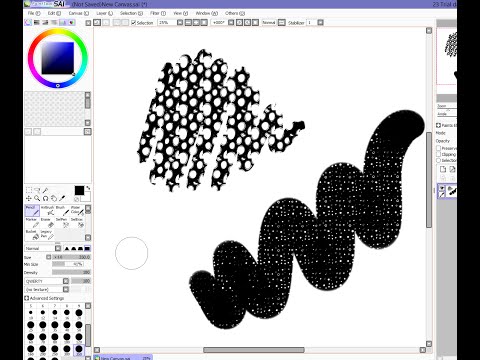
Task: Select the Pencil tool
Action: pyautogui.click(x=32, y=211)
